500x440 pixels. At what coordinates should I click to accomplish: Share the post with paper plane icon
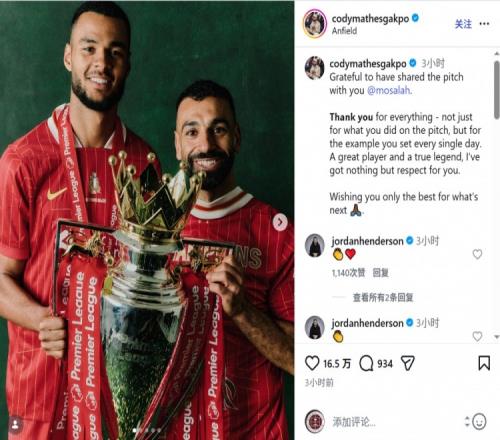(x=407, y=363)
